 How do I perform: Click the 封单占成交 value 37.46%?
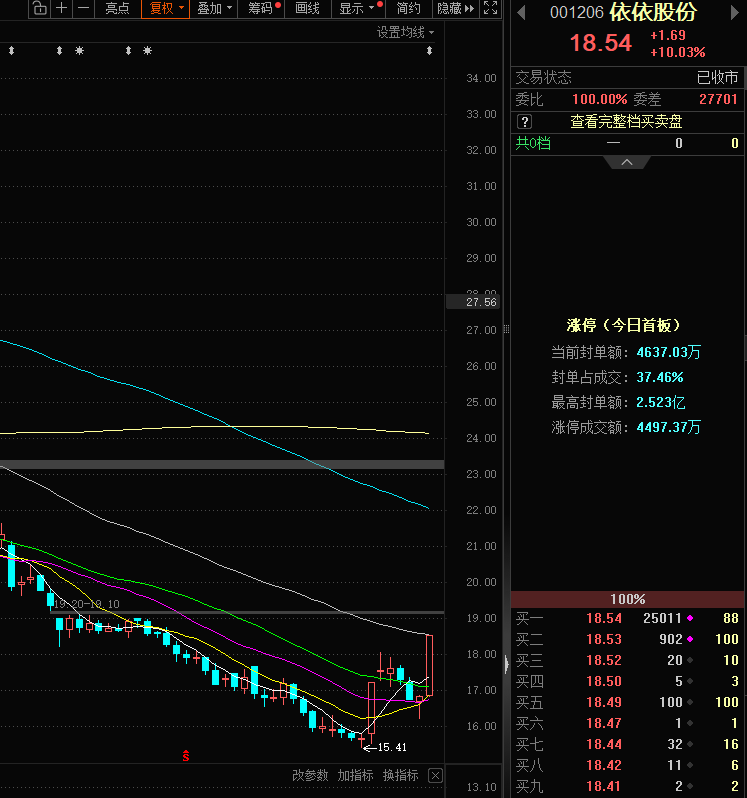coord(660,377)
